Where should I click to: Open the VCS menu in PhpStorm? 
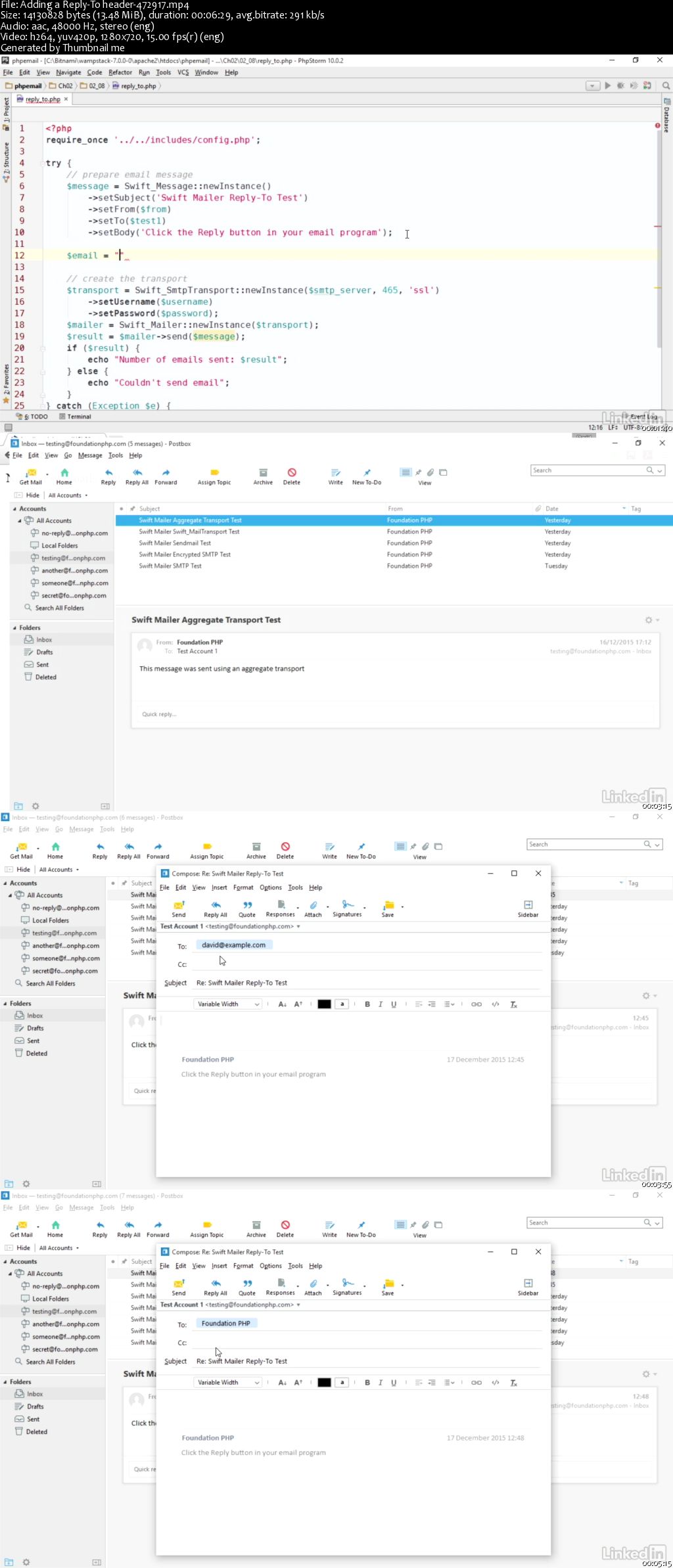coord(183,72)
